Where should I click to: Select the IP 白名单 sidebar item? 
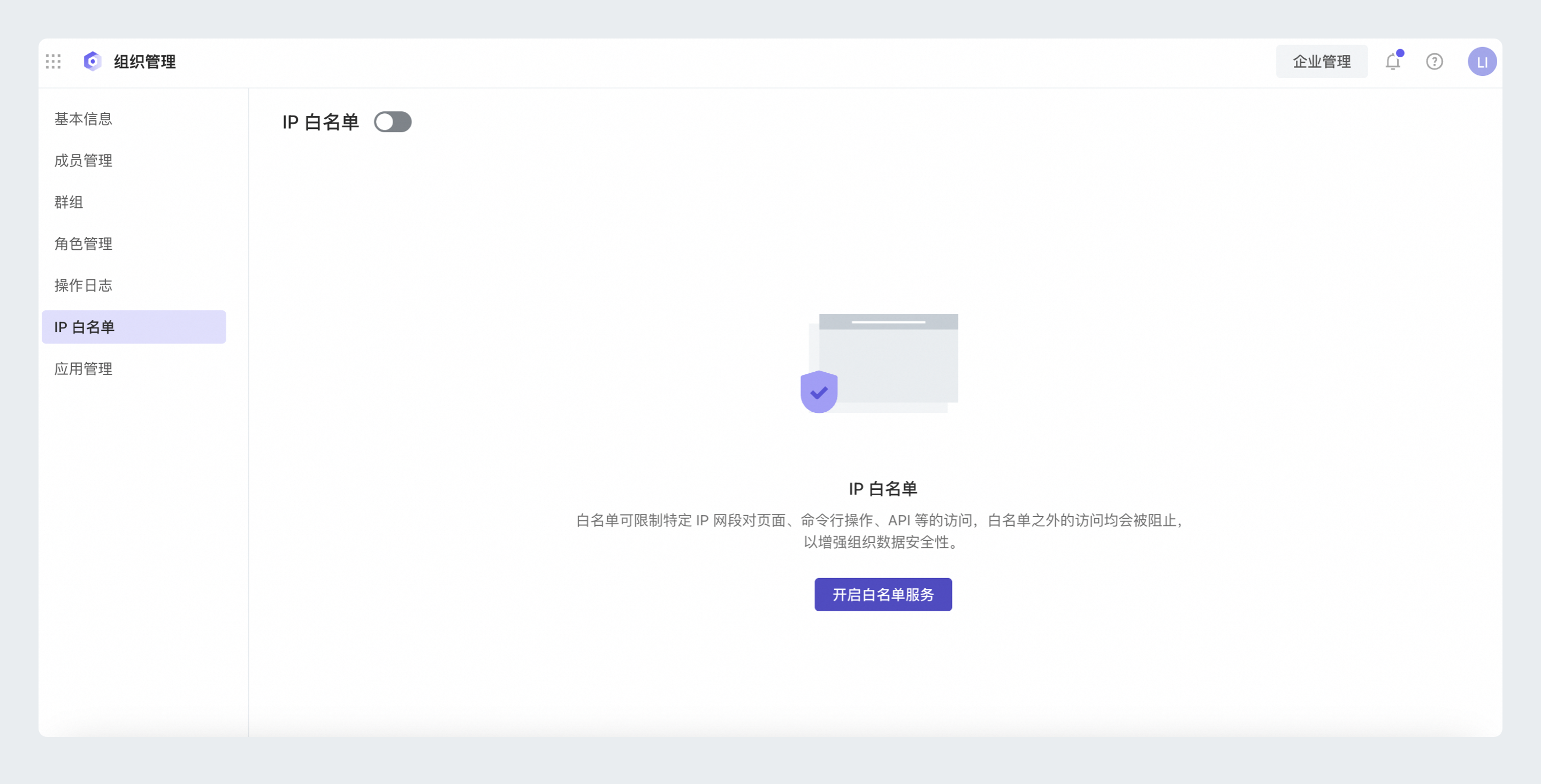134,327
